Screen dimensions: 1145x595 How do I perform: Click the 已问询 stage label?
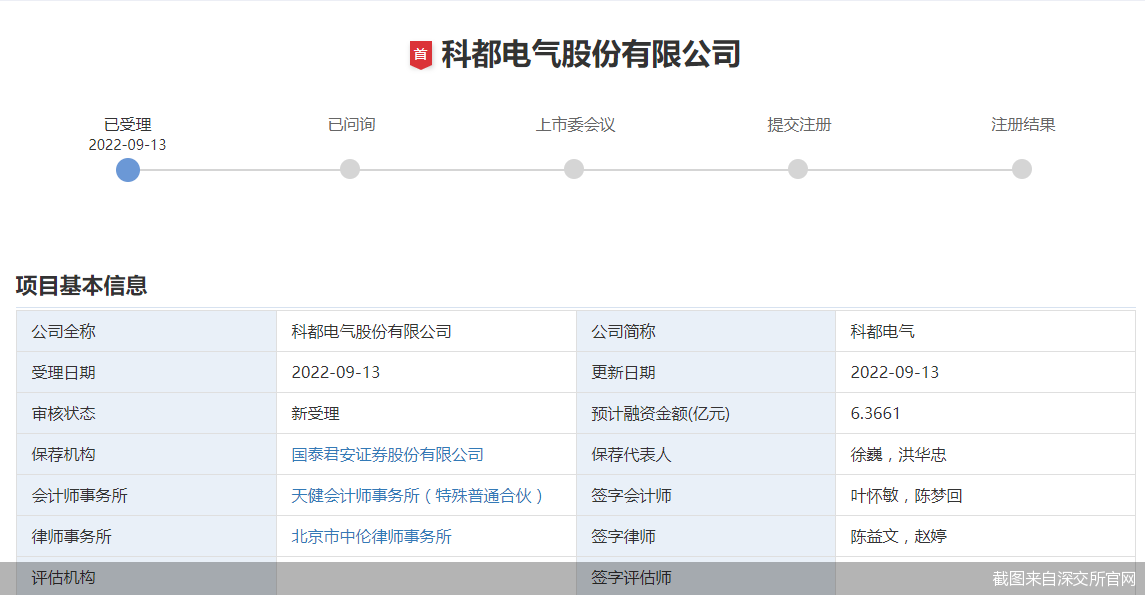[x=351, y=125]
